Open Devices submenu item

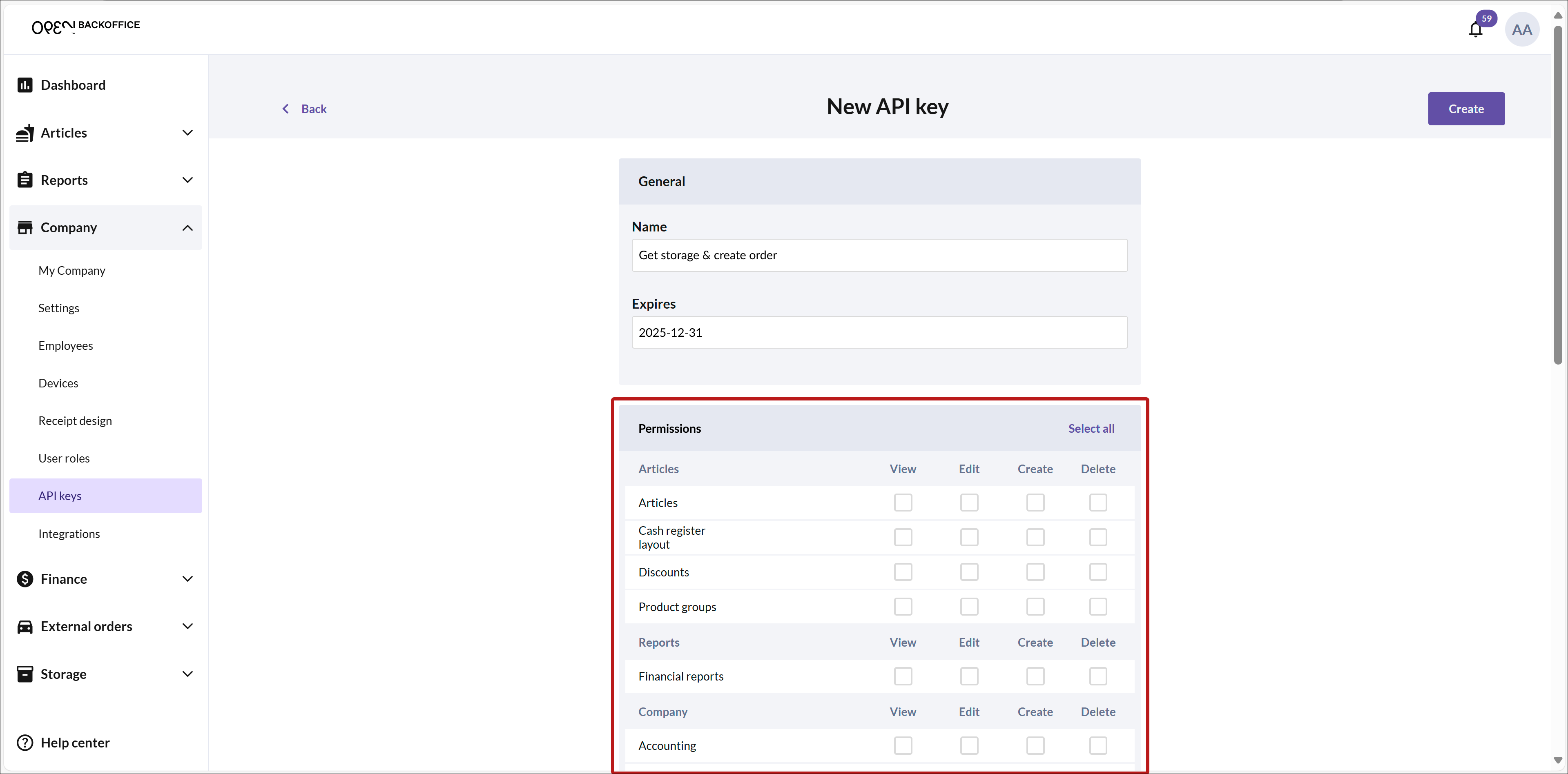point(105,383)
